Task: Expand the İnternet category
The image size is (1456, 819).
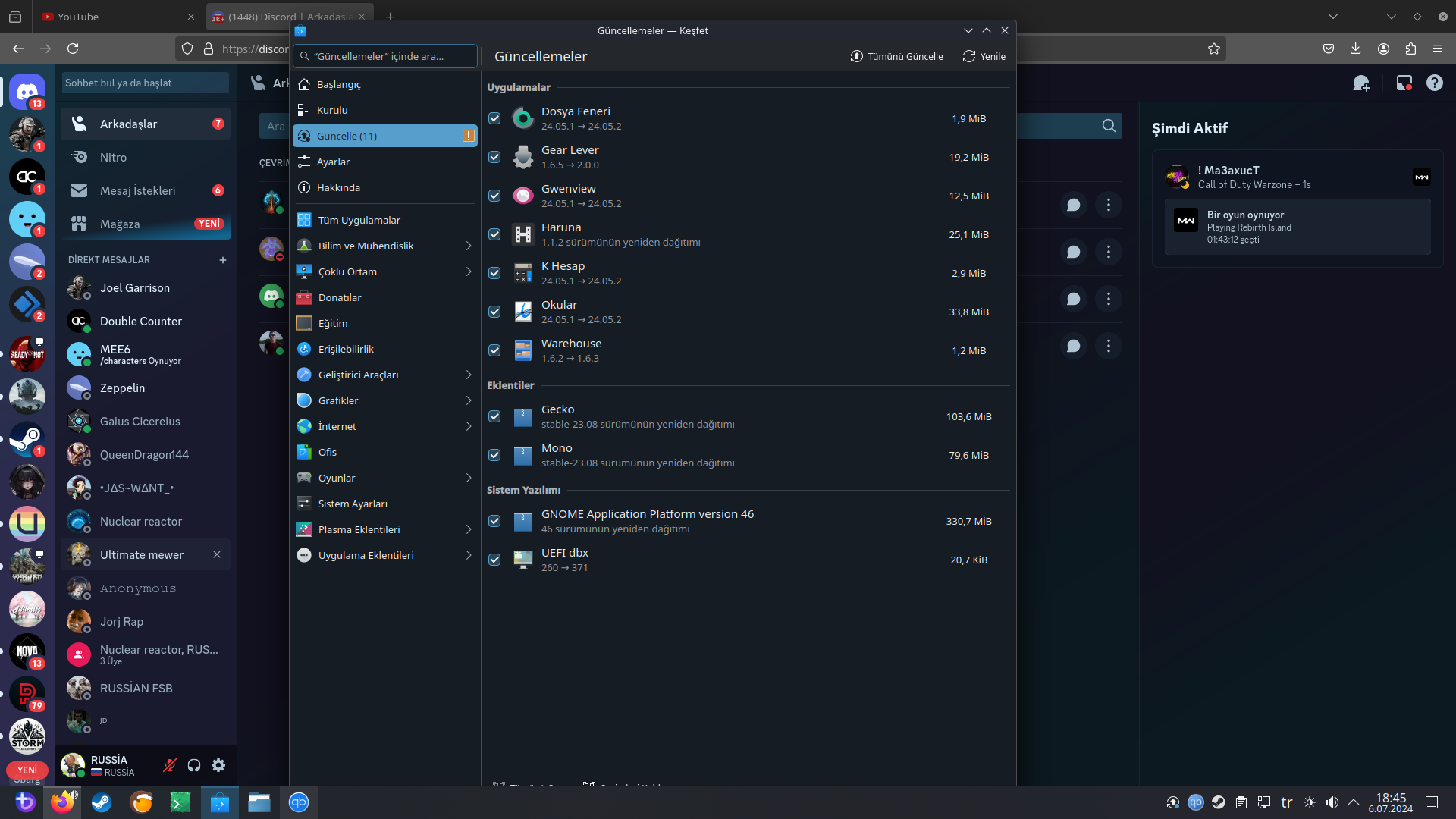Action: coord(385,427)
